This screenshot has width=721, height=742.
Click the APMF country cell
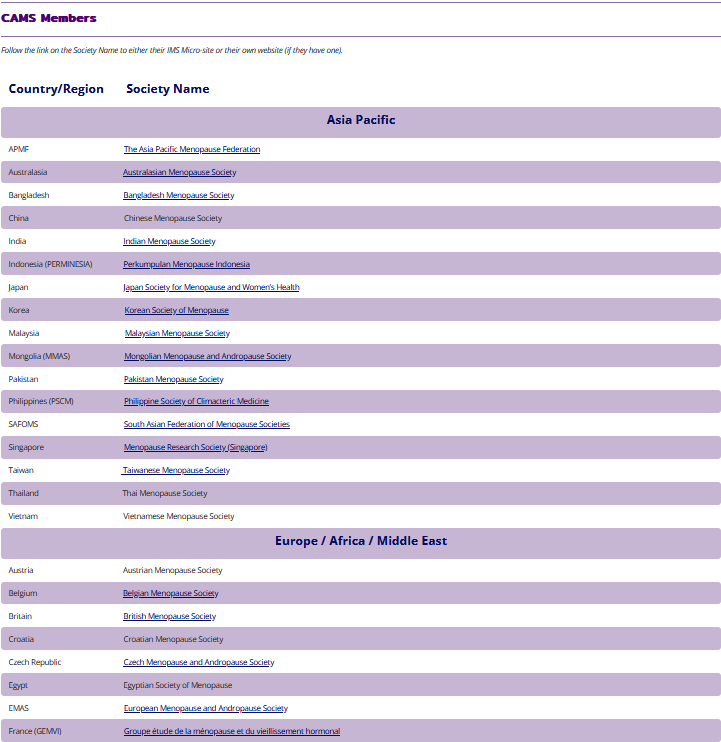point(18,149)
